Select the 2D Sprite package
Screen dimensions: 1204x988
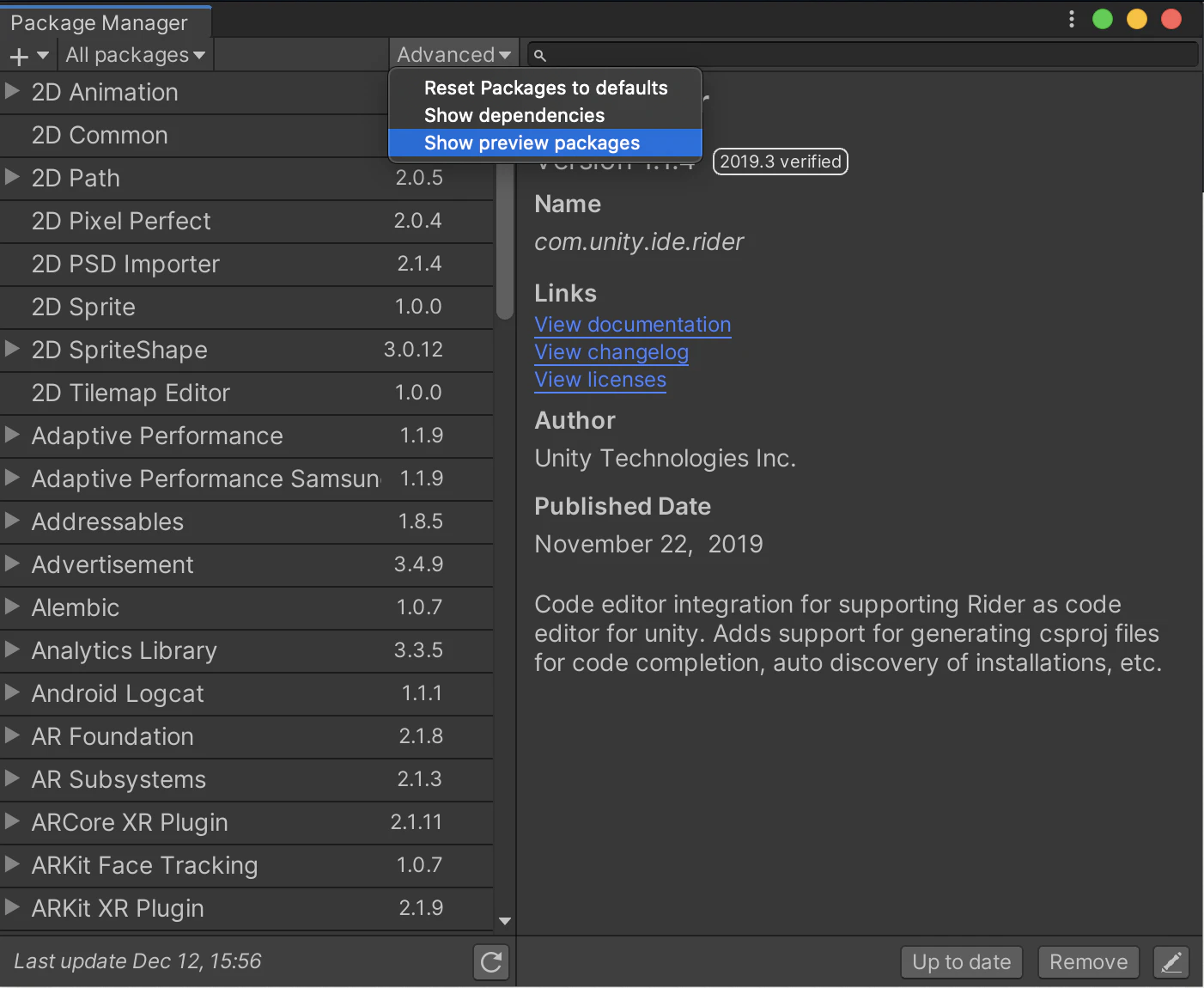pos(246,308)
